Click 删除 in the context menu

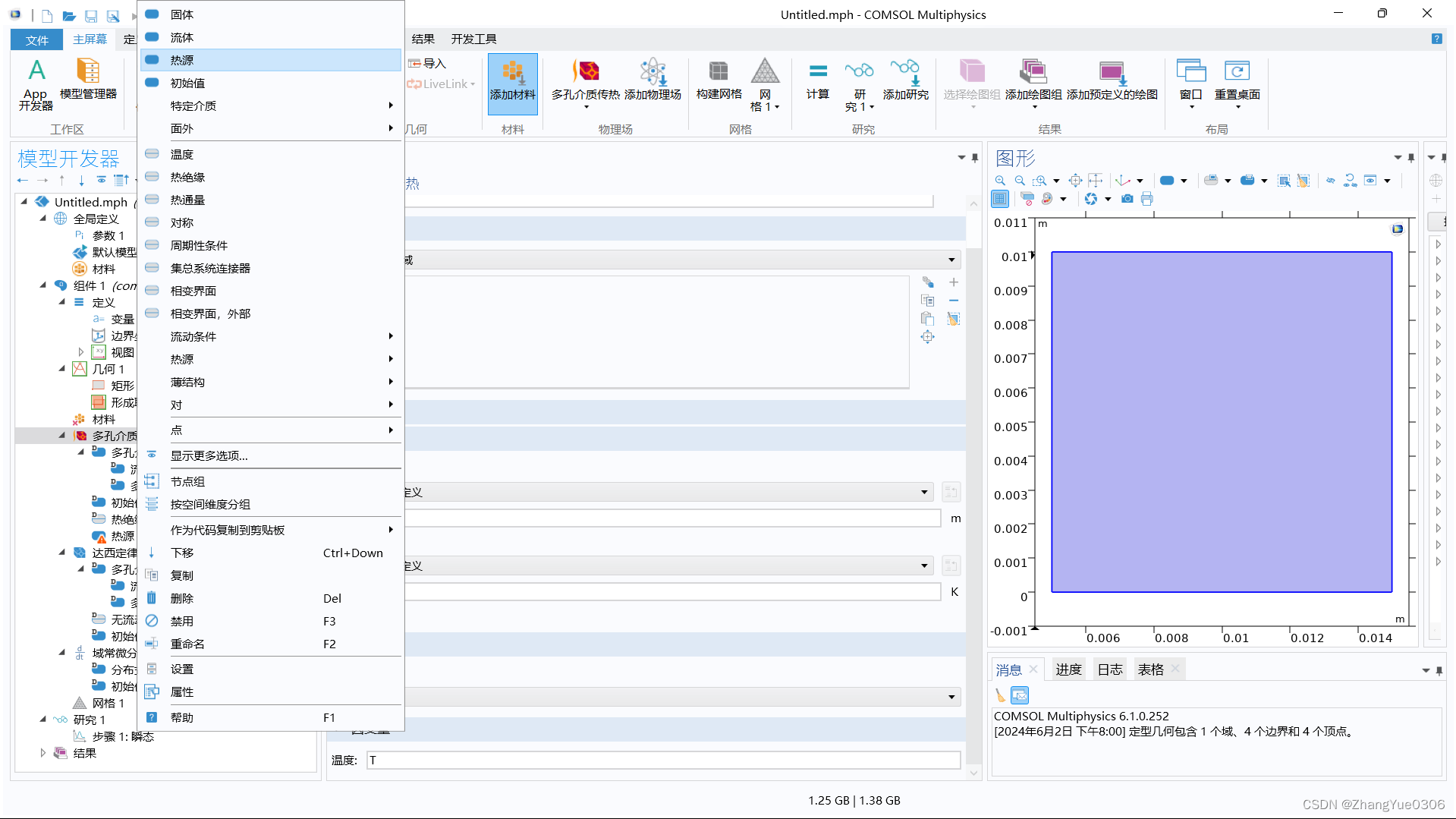[271, 598]
